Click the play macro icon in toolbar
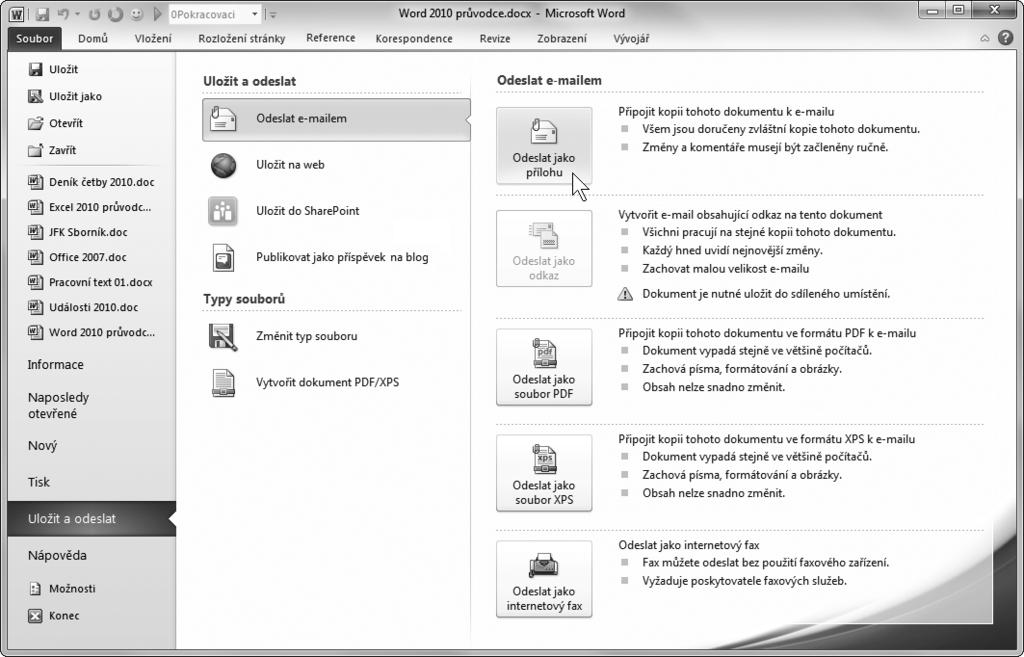 point(157,14)
